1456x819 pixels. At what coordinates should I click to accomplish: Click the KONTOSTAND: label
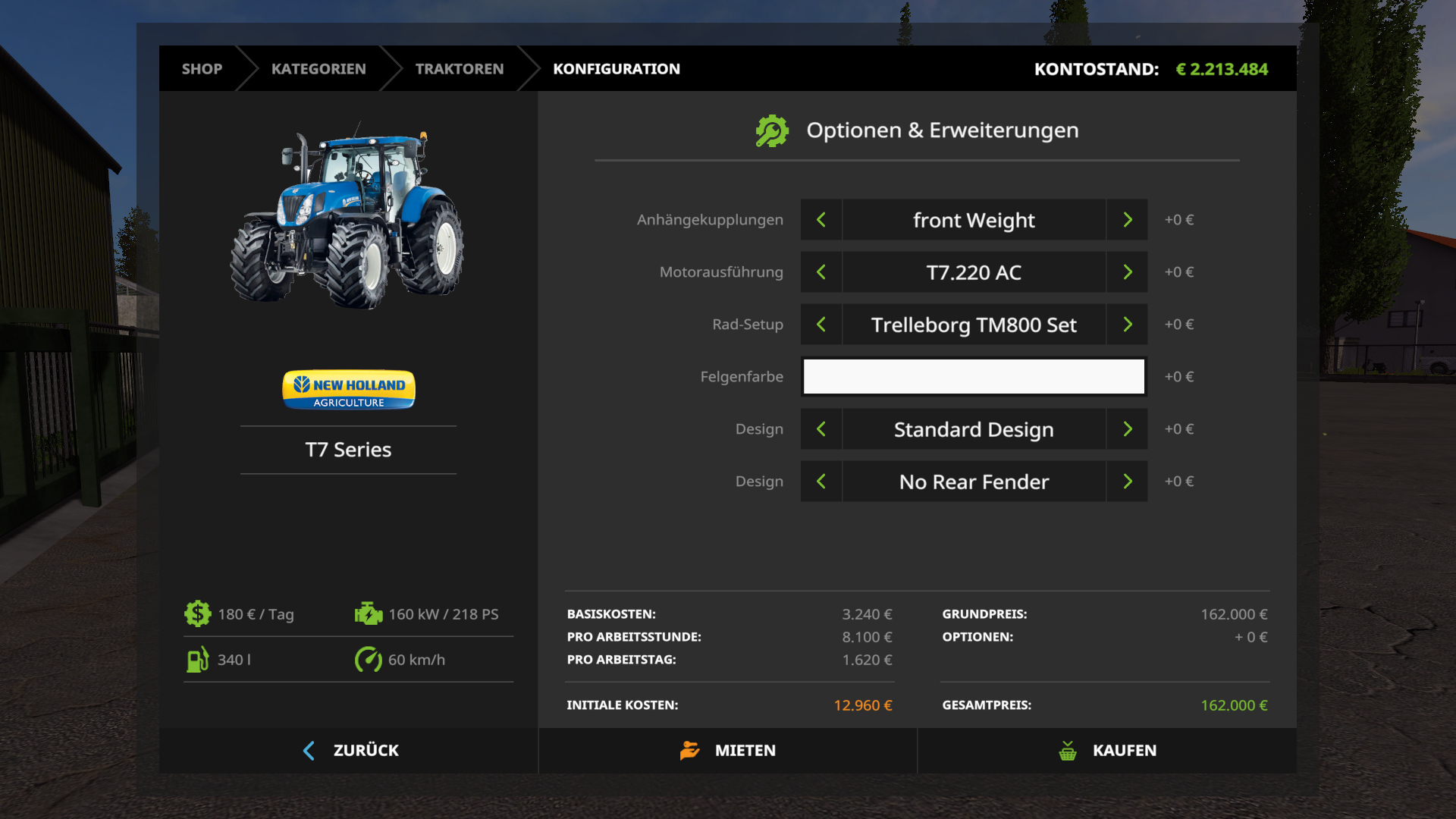[x=1097, y=69]
